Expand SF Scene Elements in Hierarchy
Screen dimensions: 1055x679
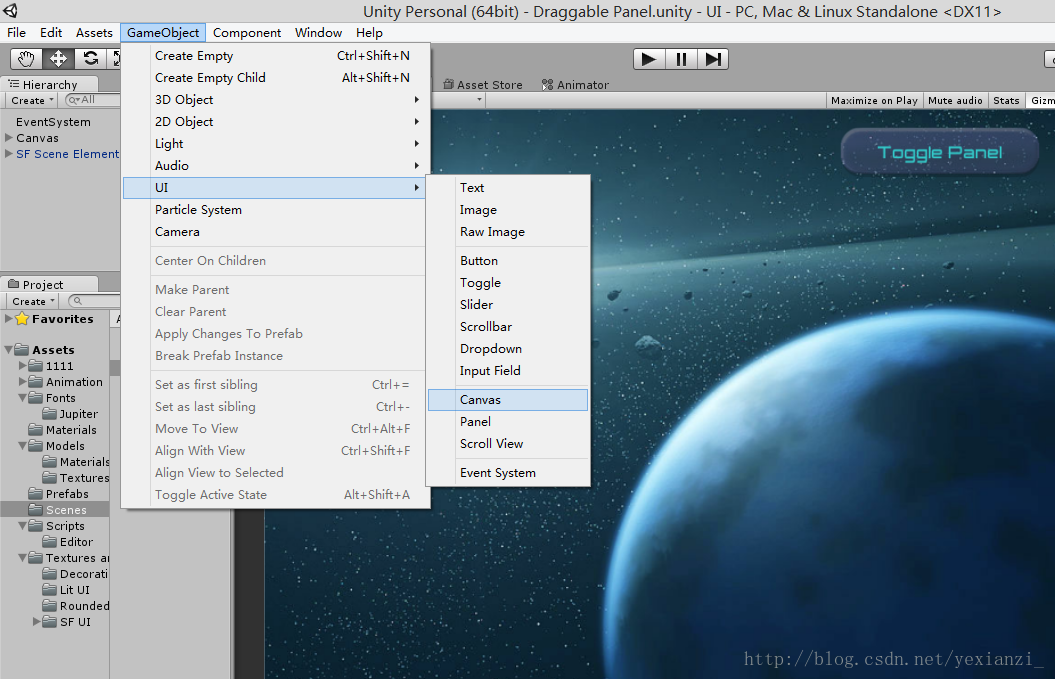coord(9,153)
